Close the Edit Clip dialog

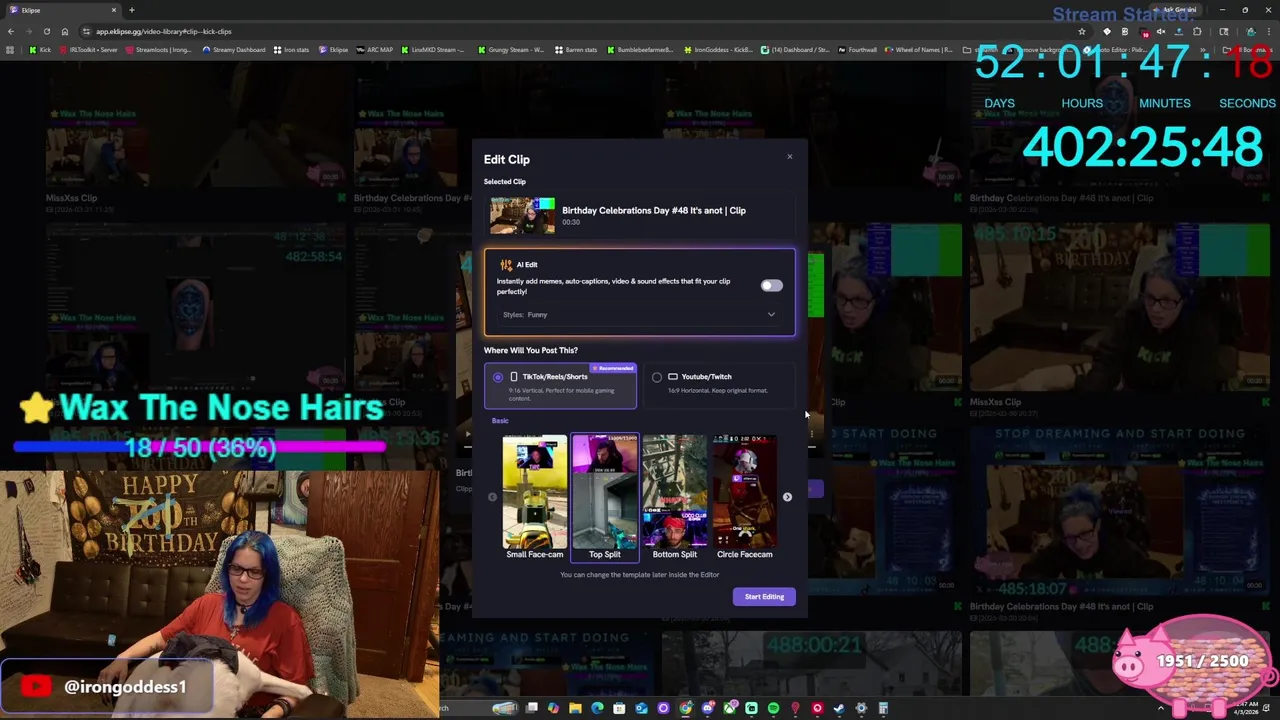pyautogui.click(x=789, y=156)
